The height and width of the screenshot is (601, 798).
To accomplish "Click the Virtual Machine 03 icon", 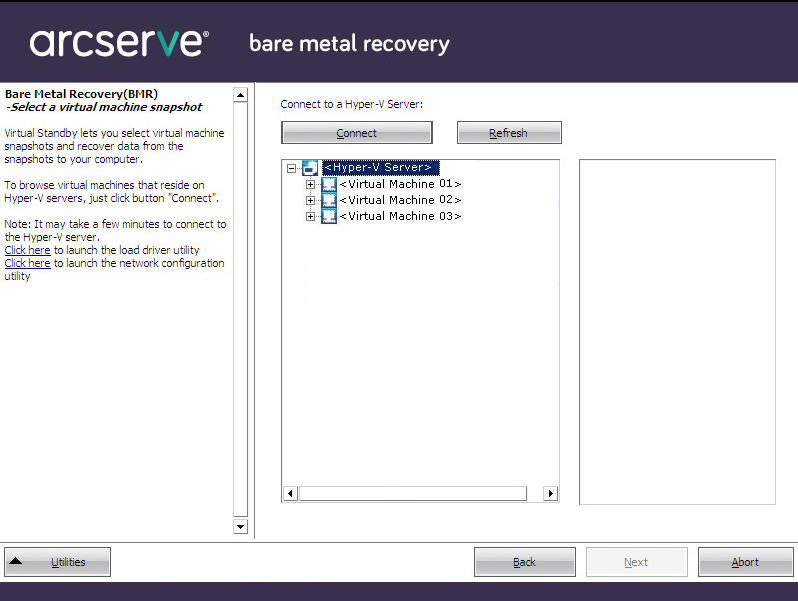I will [x=329, y=216].
